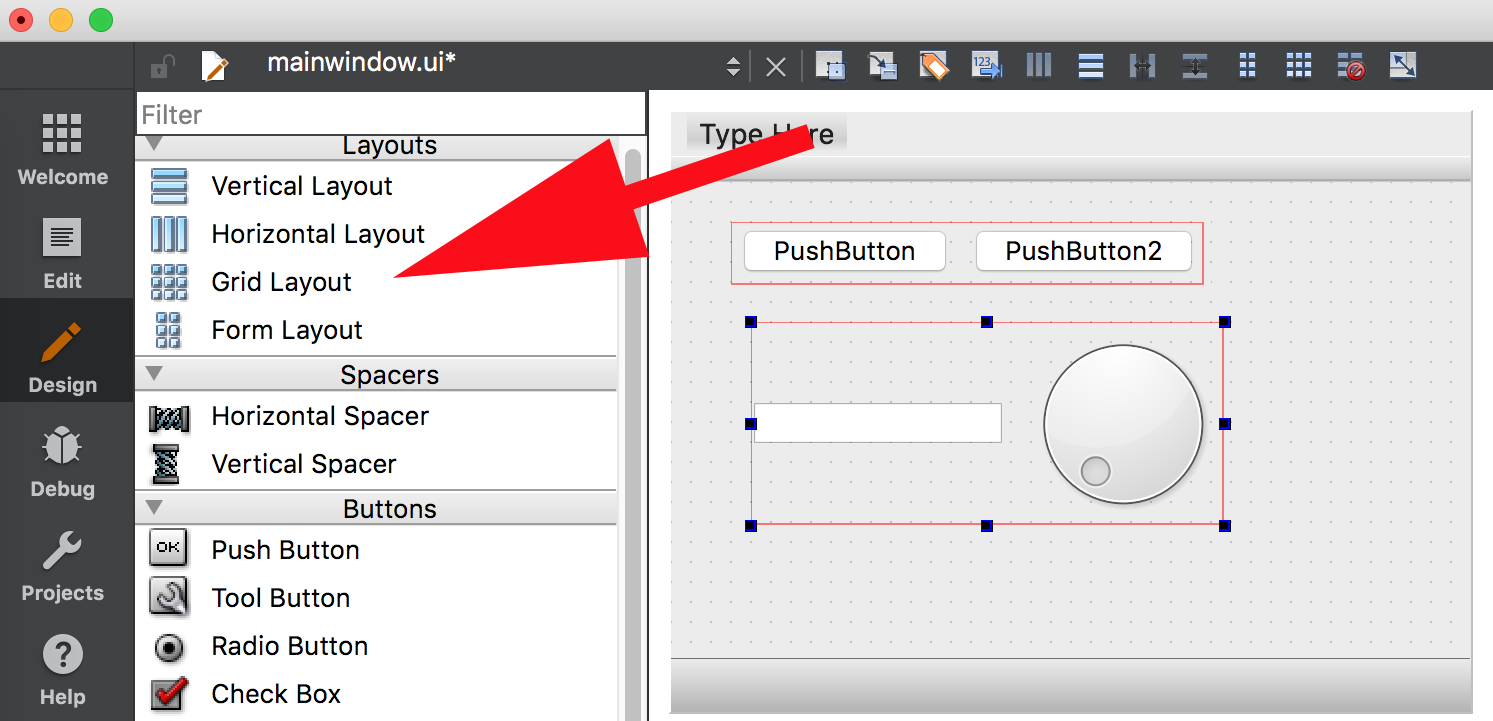The height and width of the screenshot is (721, 1493).
Task: Collapse the Layouts section
Action: click(x=153, y=144)
